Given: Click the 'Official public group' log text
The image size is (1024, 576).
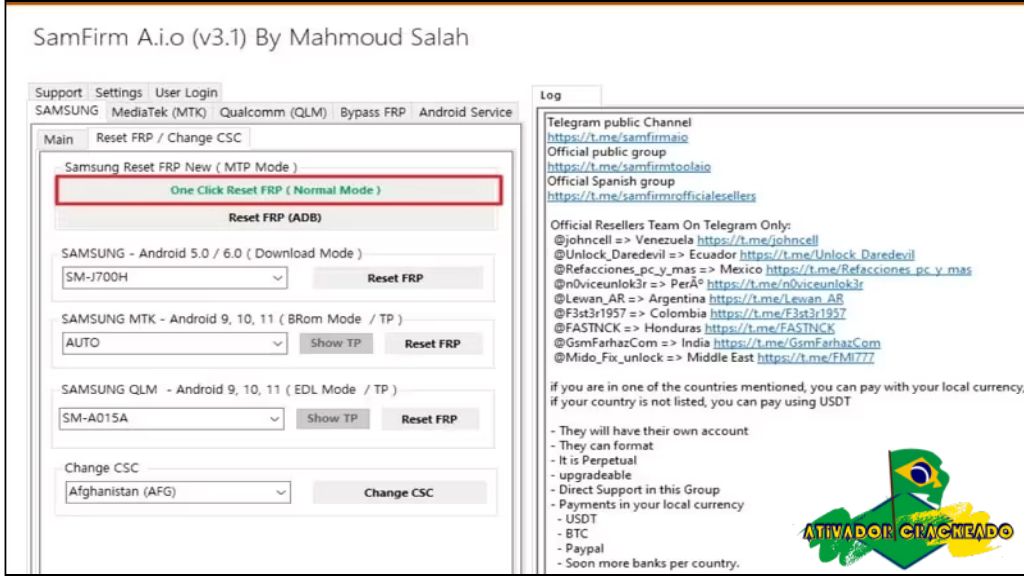Looking at the screenshot, I should click(607, 152).
